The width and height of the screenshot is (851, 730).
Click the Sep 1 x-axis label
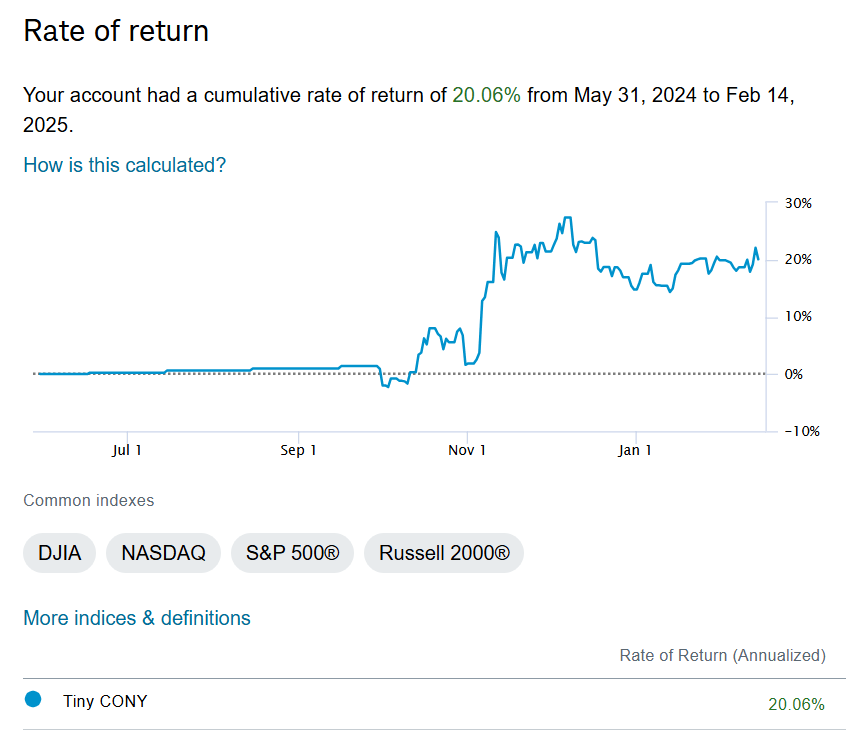coord(298,450)
